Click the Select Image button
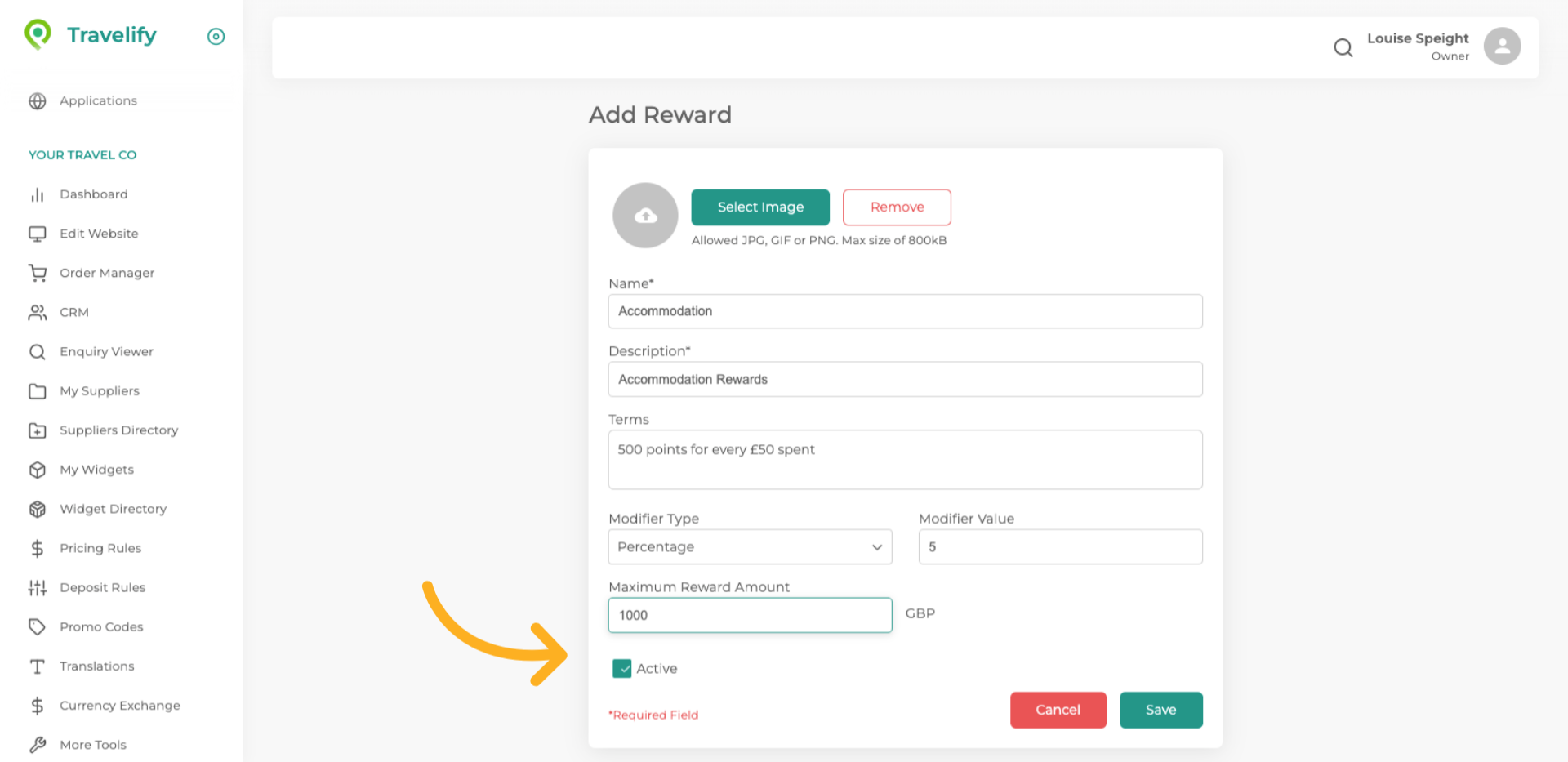 pyautogui.click(x=759, y=207)
